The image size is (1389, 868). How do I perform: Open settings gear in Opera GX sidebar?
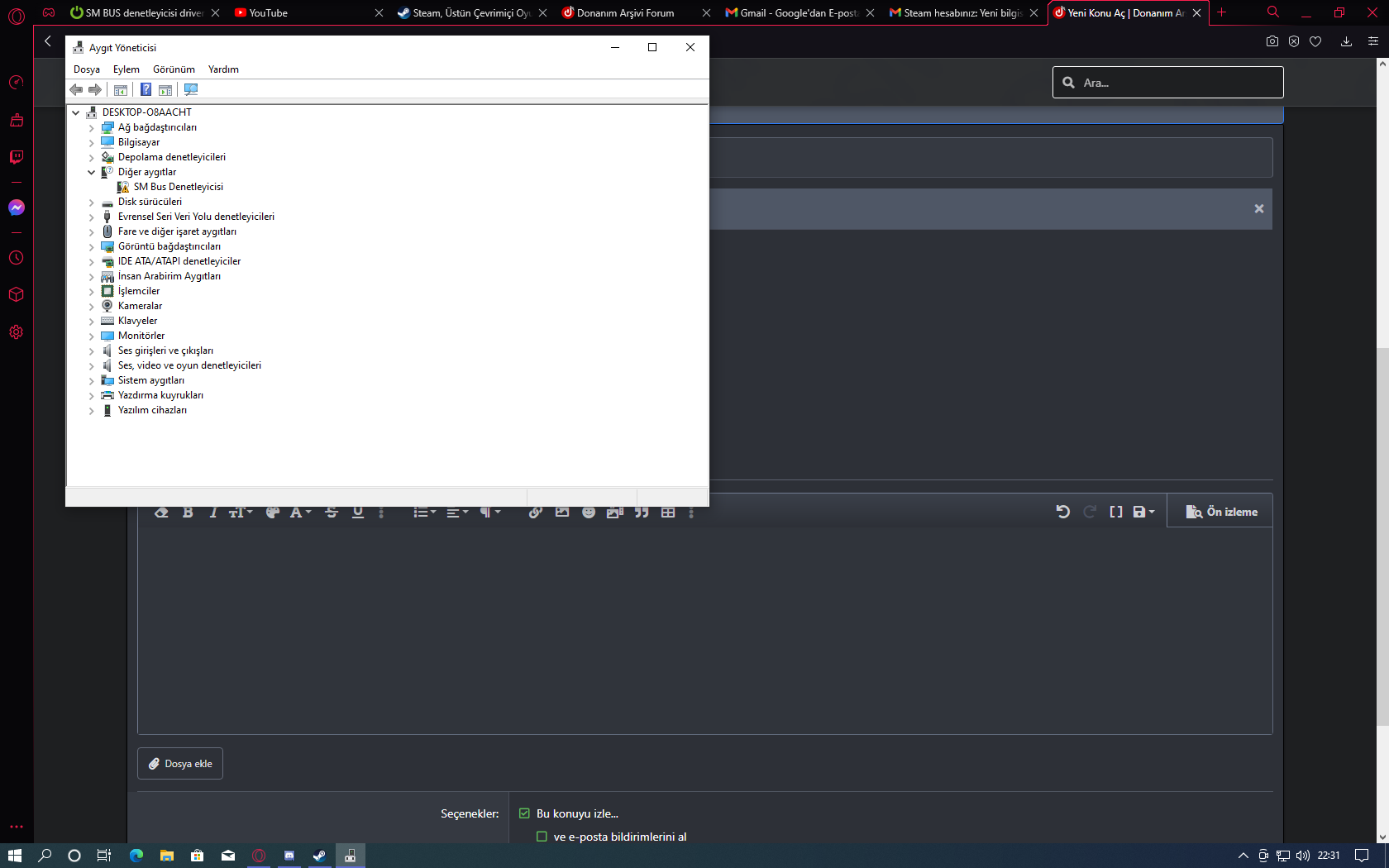pyautogui.click(x=17, y=332)
